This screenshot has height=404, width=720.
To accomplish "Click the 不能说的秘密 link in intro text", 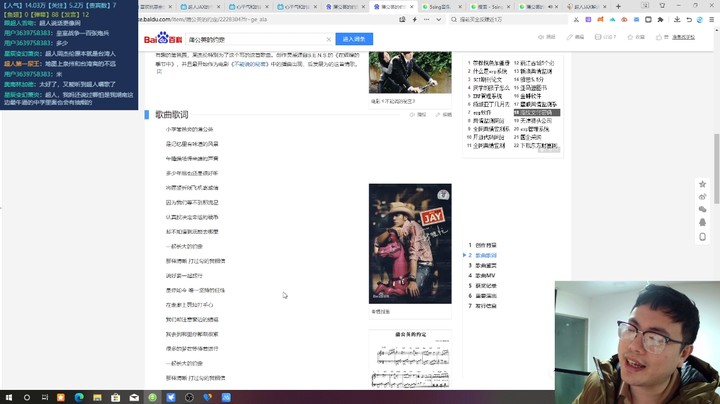I will point(250,64).
